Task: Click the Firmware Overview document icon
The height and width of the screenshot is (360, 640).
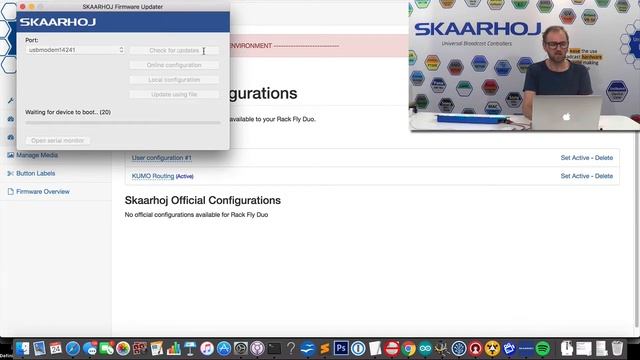Action: 11,191
